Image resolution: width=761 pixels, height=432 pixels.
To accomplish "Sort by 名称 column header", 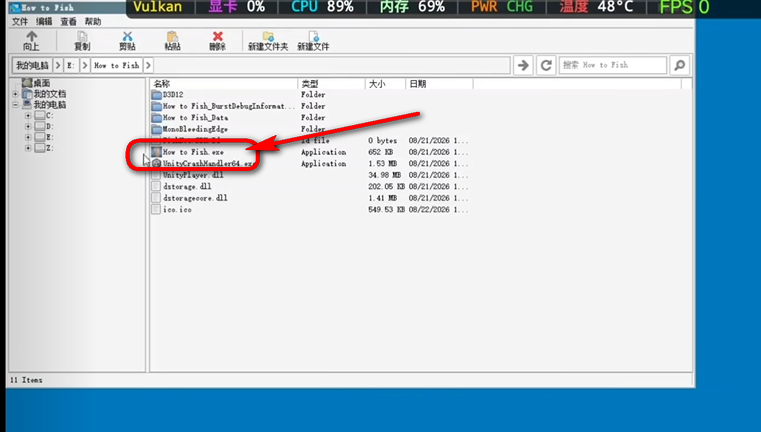I will 223,84.
